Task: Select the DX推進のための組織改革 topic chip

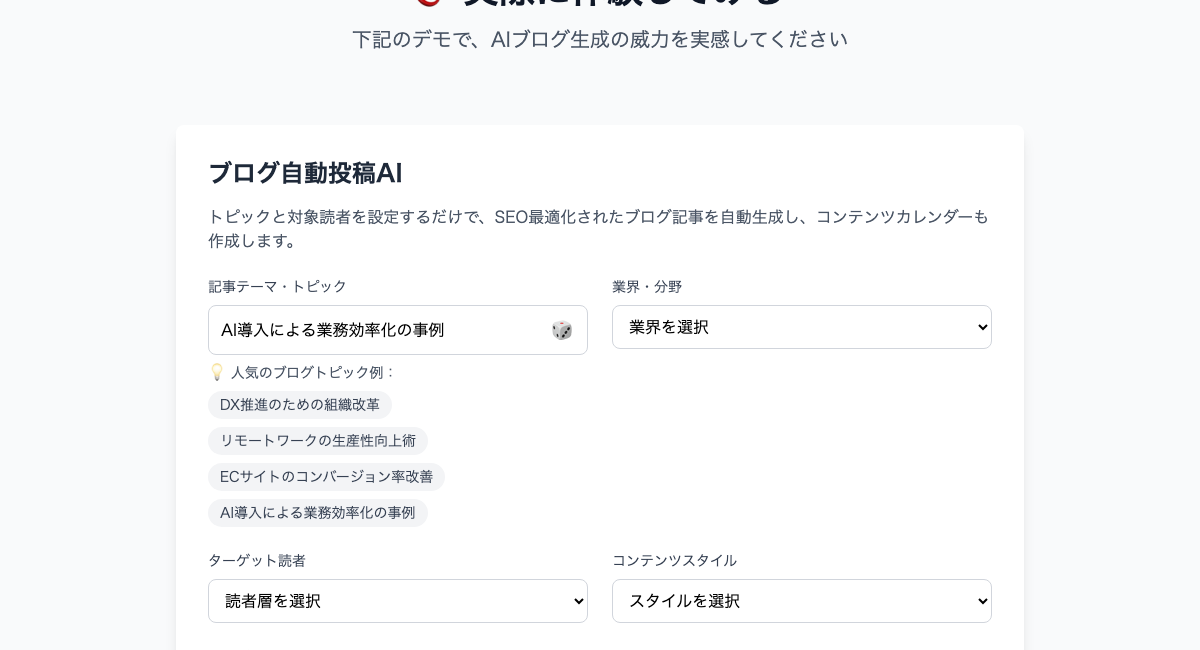Action: click(x=299, y=405)
